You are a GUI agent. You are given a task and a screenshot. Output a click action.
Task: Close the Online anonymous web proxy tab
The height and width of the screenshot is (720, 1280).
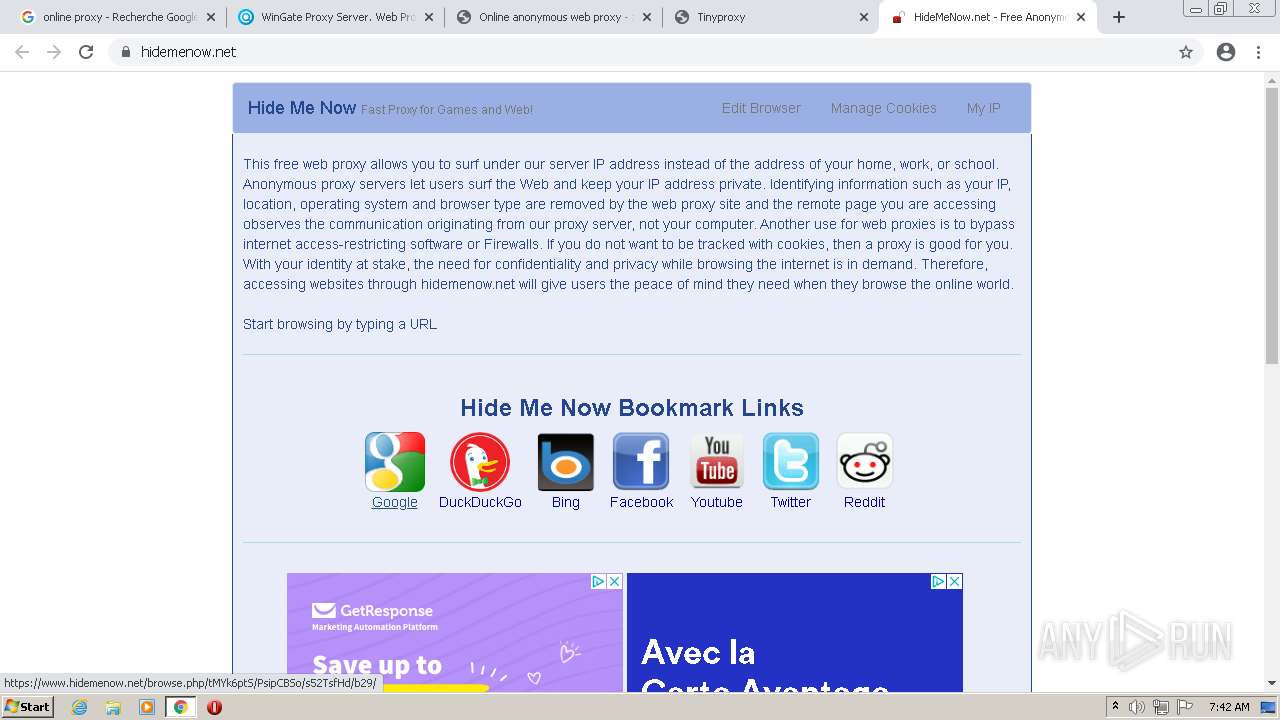pos(646,17)
